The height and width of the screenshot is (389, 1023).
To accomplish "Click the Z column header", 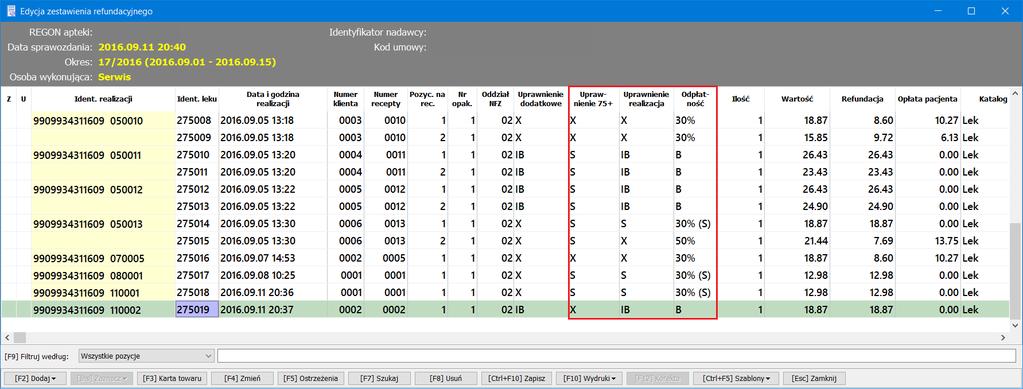I will click(9, 99).
